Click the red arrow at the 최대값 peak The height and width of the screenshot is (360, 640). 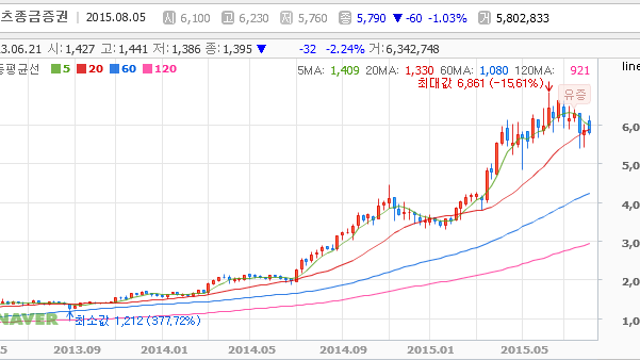click(x=549, y=87)
